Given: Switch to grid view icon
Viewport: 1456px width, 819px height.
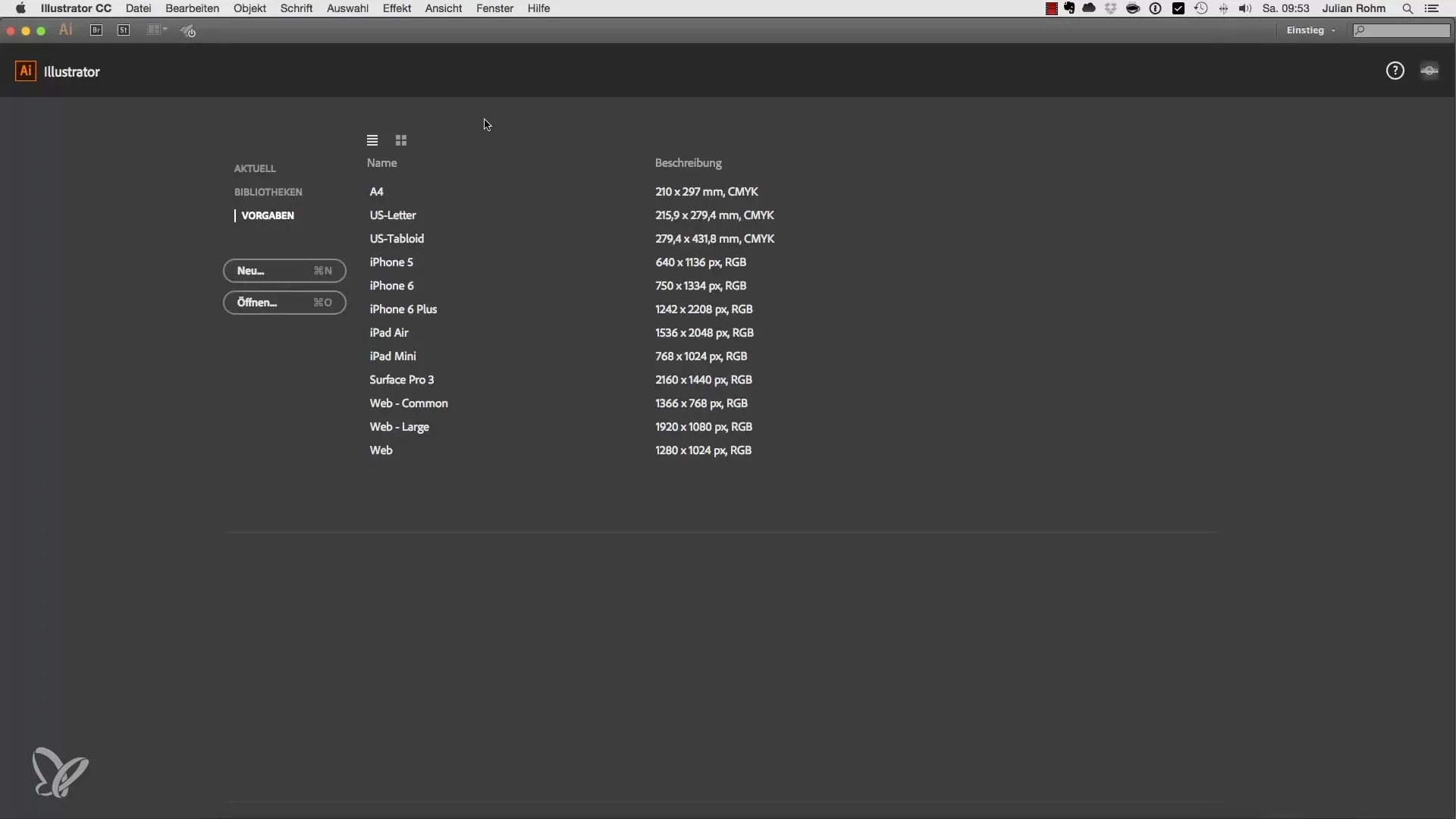Looking at the screenshot, I should 401,140.
